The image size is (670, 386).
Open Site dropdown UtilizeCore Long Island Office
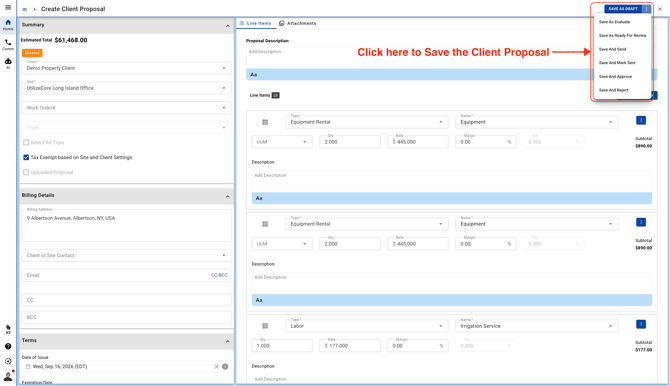[126, 88]
